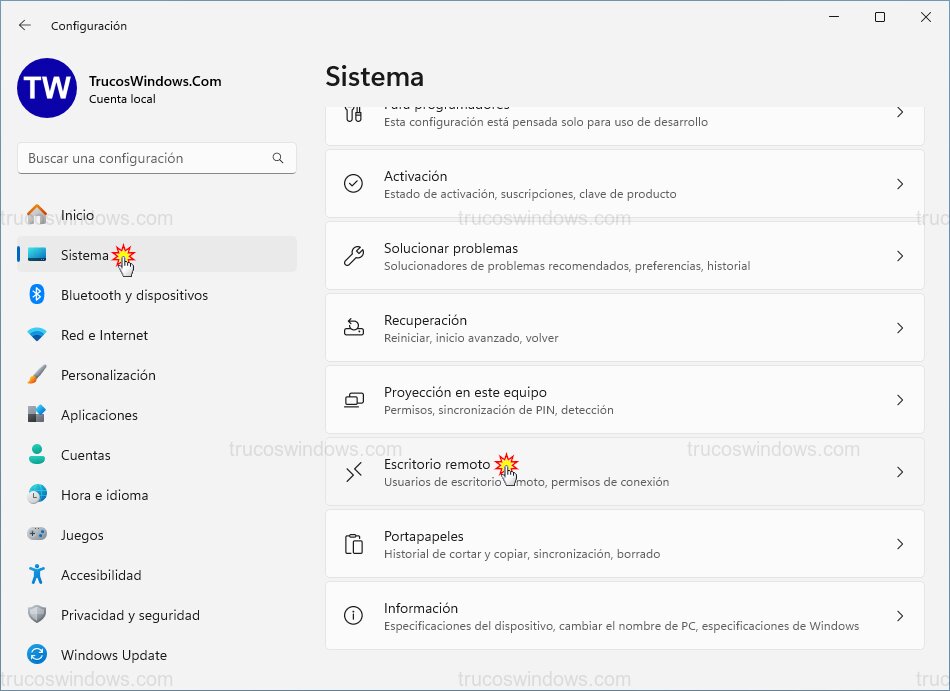Image resolution: width=950 pixels, height=691 pixels.
Task: Select the globe icon for Red e Internet
Action: [x=37, y=335]
